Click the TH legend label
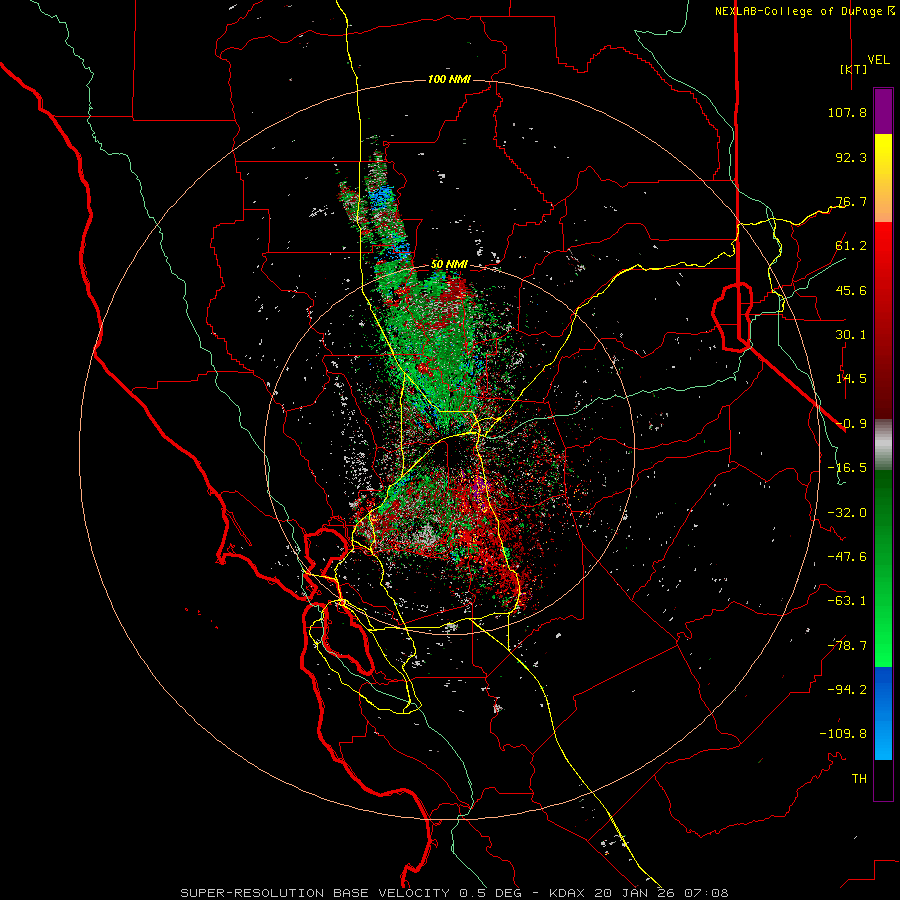Image resolution: width=900 pixels, height=900 pixels. [859, 779]
